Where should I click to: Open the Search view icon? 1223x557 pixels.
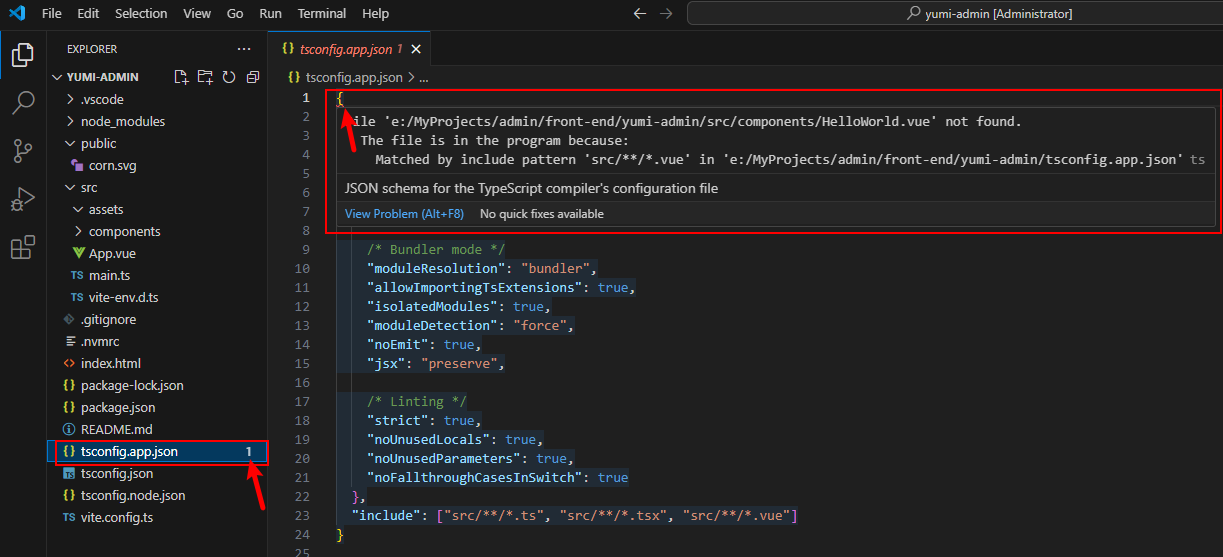(23, 102)
